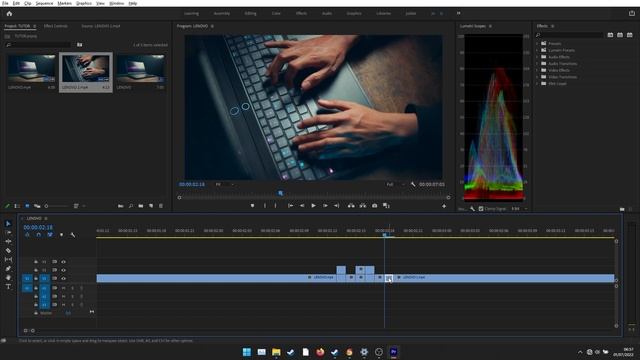Viewport: 640px width, 360px height.
Task: Toggle Linked Selection in the timeline header
Action: point(50,235)
